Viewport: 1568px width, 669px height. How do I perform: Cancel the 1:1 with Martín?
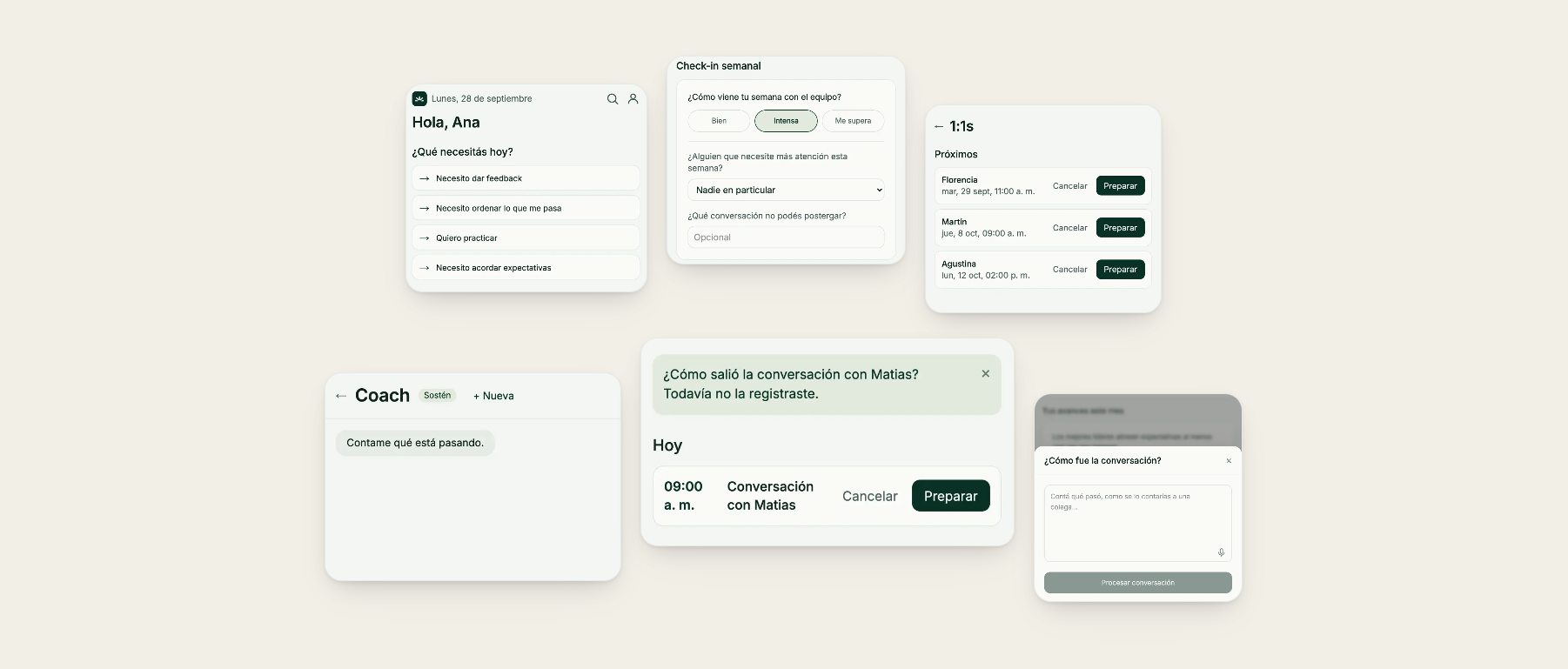pos(1069,228)
